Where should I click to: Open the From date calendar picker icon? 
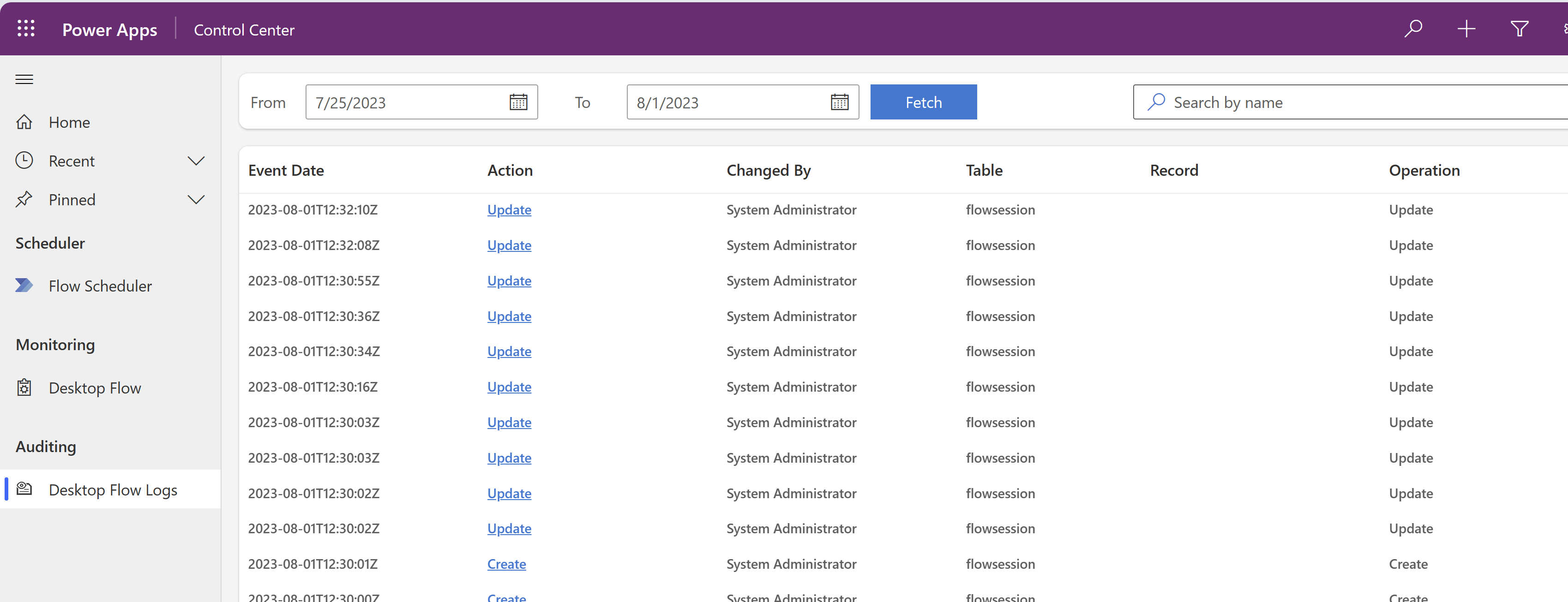518,101
